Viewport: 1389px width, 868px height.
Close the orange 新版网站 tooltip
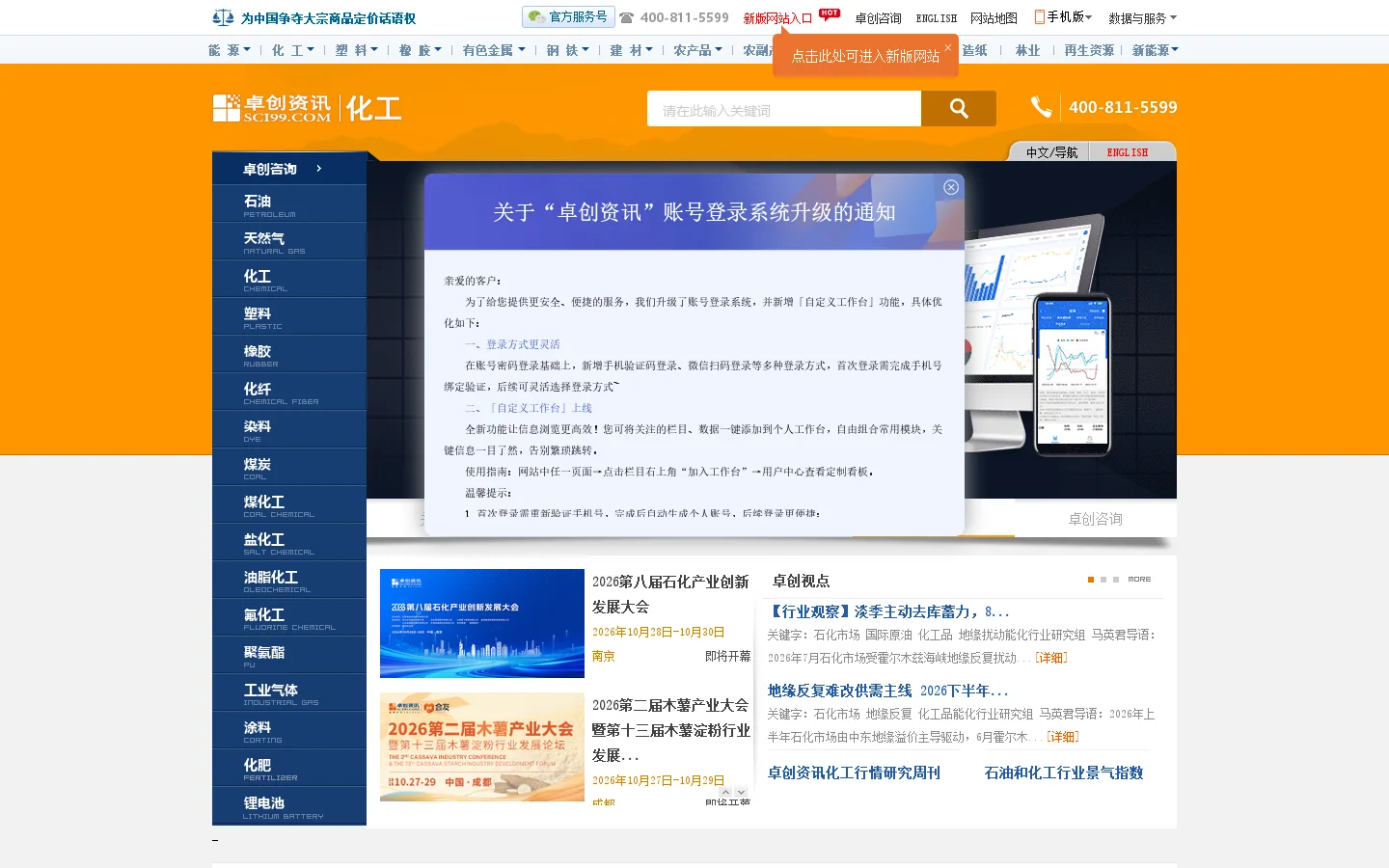coord(947,47)
